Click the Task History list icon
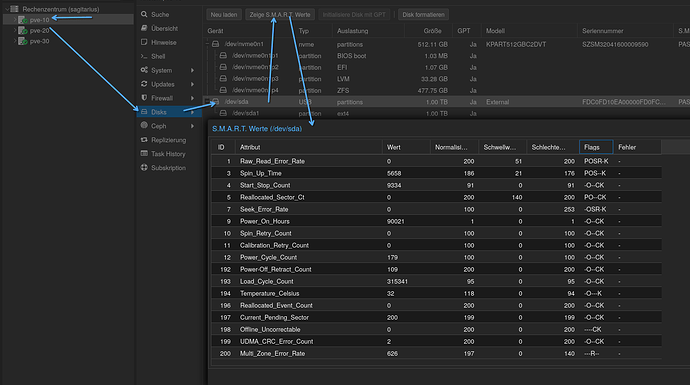The height and width of the screenshot is (385, 690). [x=144, y=154]
